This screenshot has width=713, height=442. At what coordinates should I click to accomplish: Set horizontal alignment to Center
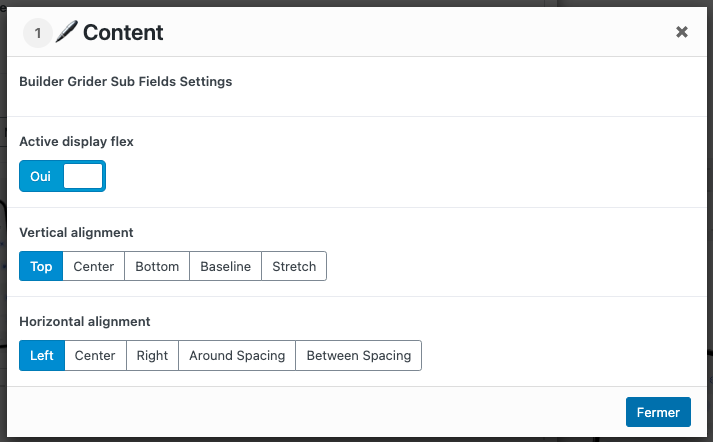coord(95,355)
